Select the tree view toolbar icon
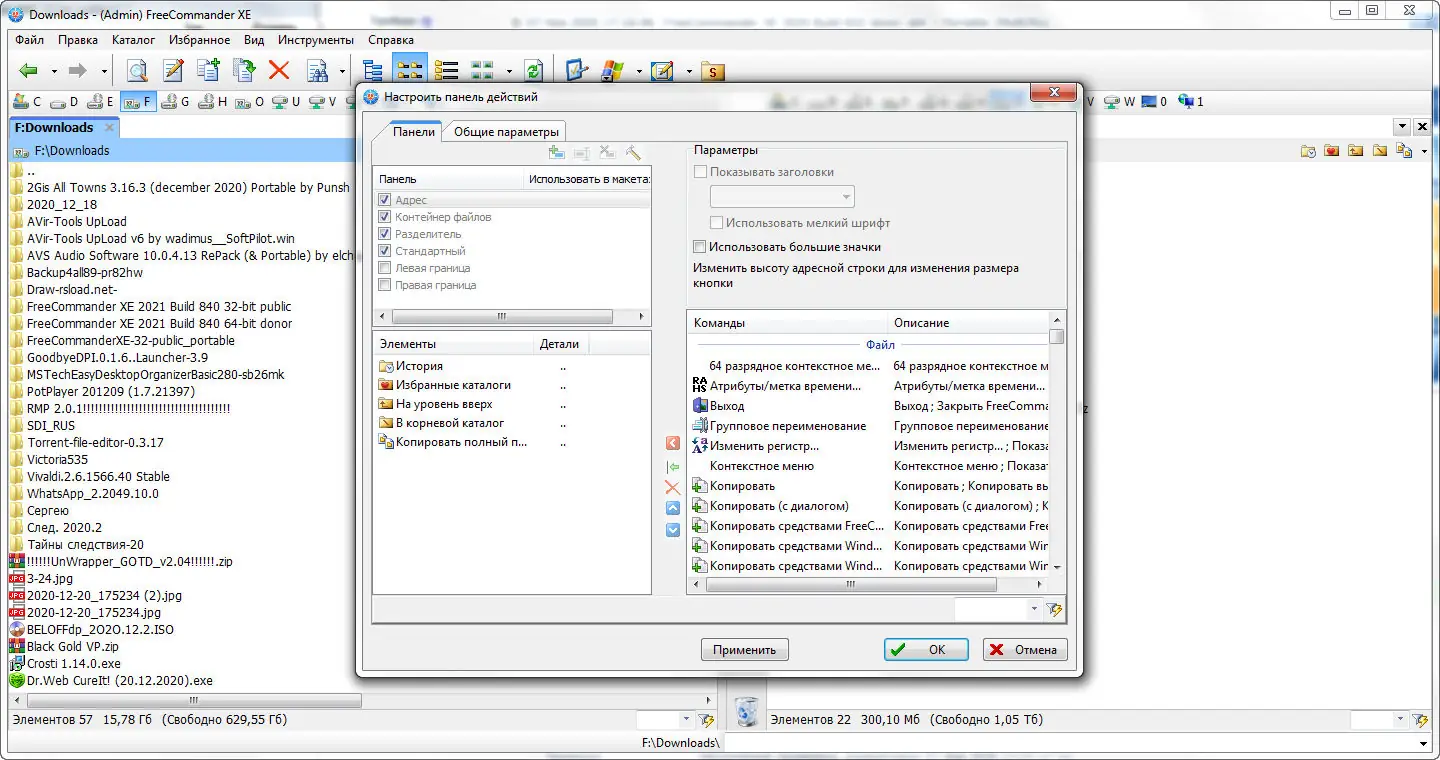Image resolution: width=1440 pixels, height=760 pixels. (x=373, y=70)
